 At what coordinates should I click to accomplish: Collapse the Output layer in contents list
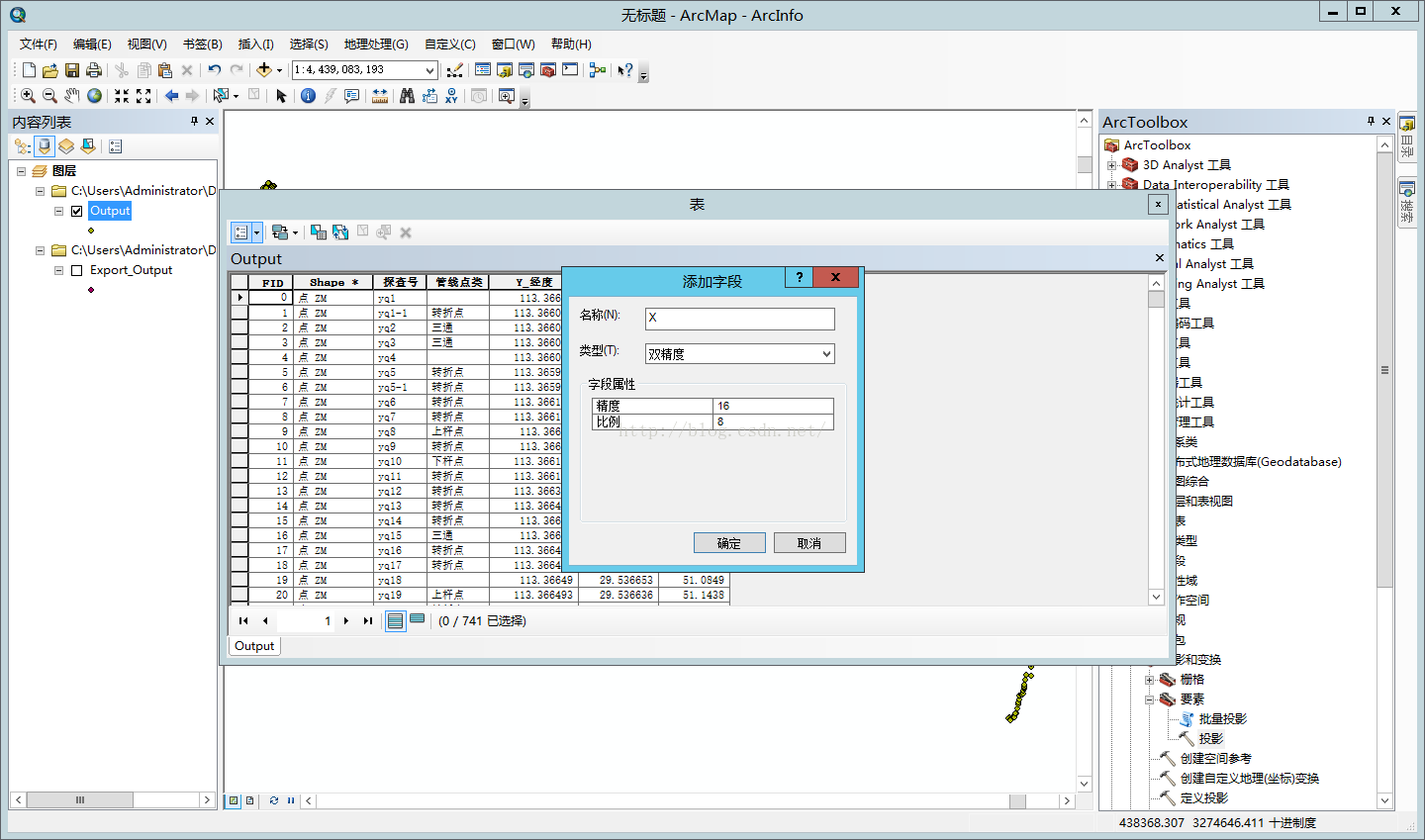(x=58, y=211)
